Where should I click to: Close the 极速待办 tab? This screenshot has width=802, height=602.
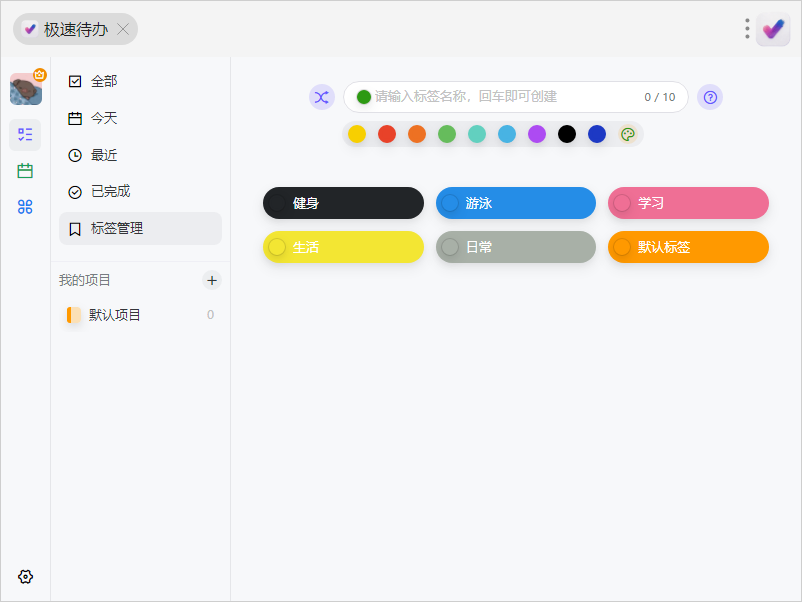tap(123, 29)
